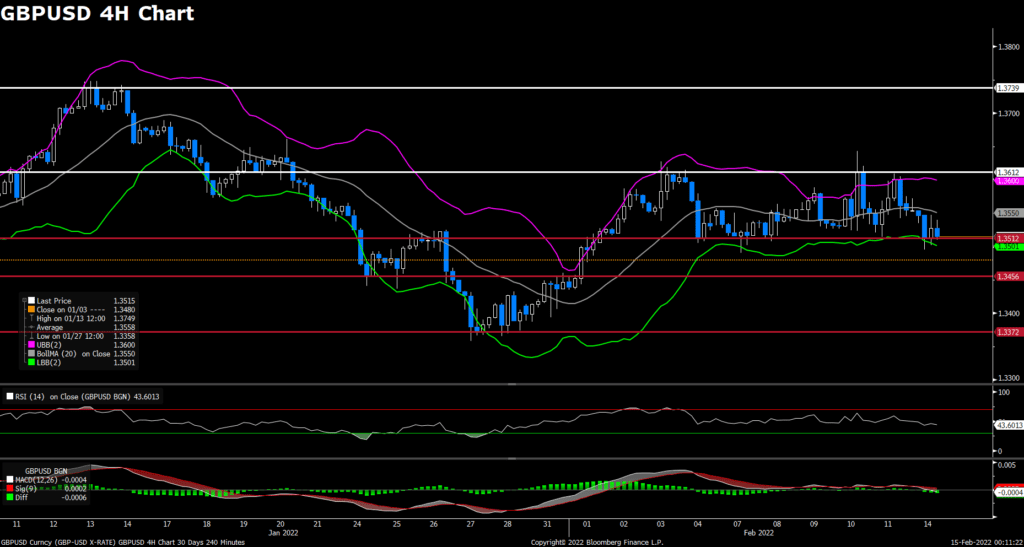Click the 'GBPUSD 4H Chart' title
Image resolution: width=1024 pixels, height=547 pixels.
coord(97,13)
